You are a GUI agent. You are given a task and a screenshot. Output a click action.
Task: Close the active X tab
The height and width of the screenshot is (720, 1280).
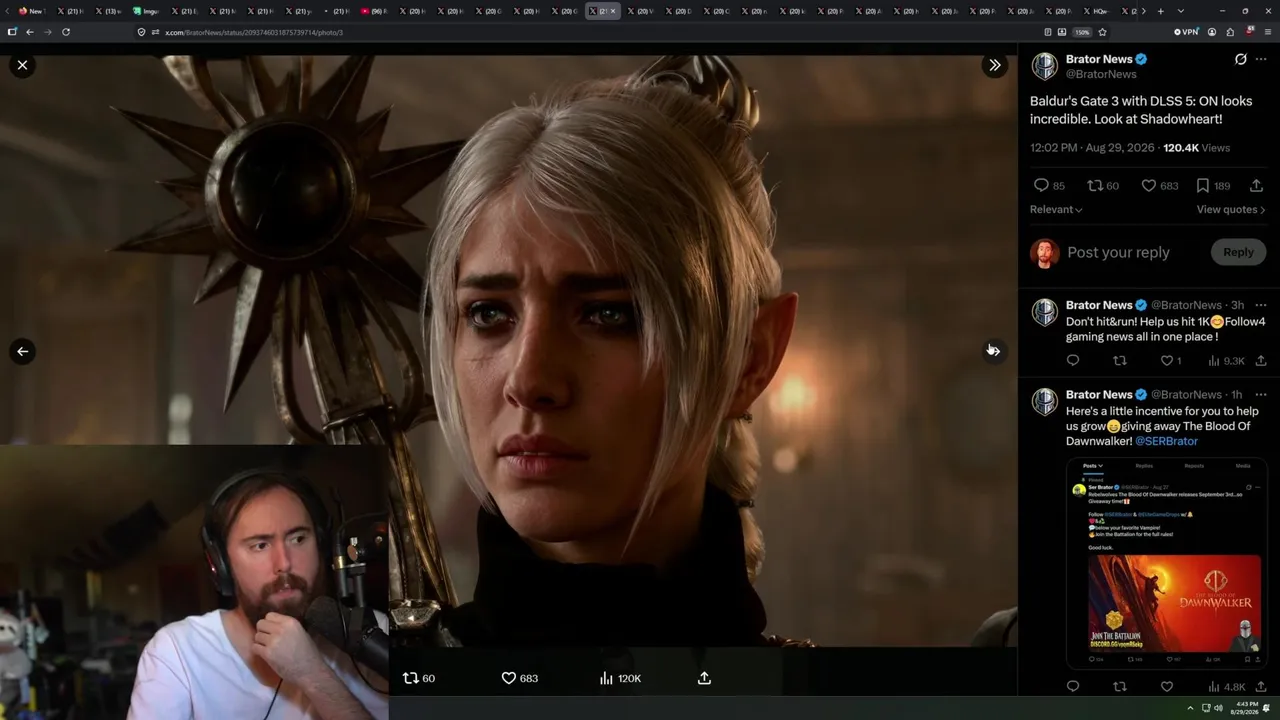(613, 11)
